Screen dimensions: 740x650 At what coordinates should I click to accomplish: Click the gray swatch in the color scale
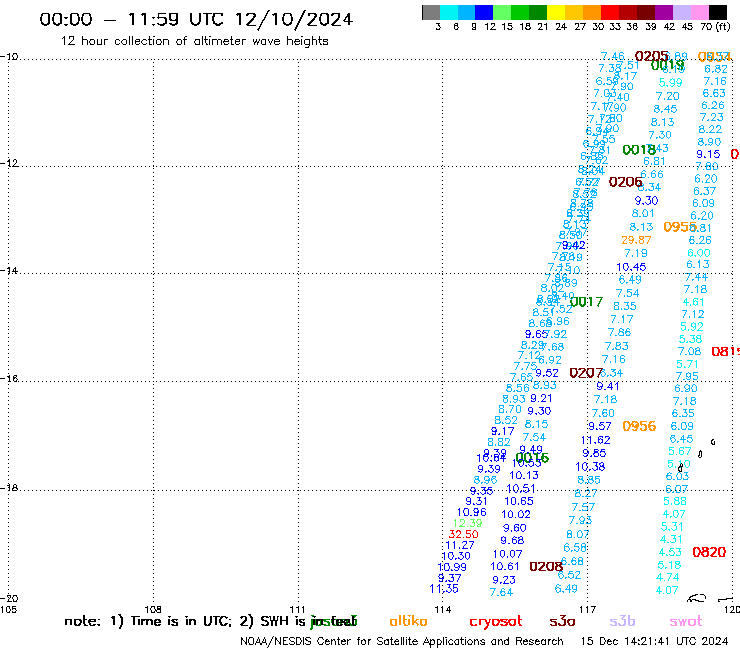click(x=431, y=12)
